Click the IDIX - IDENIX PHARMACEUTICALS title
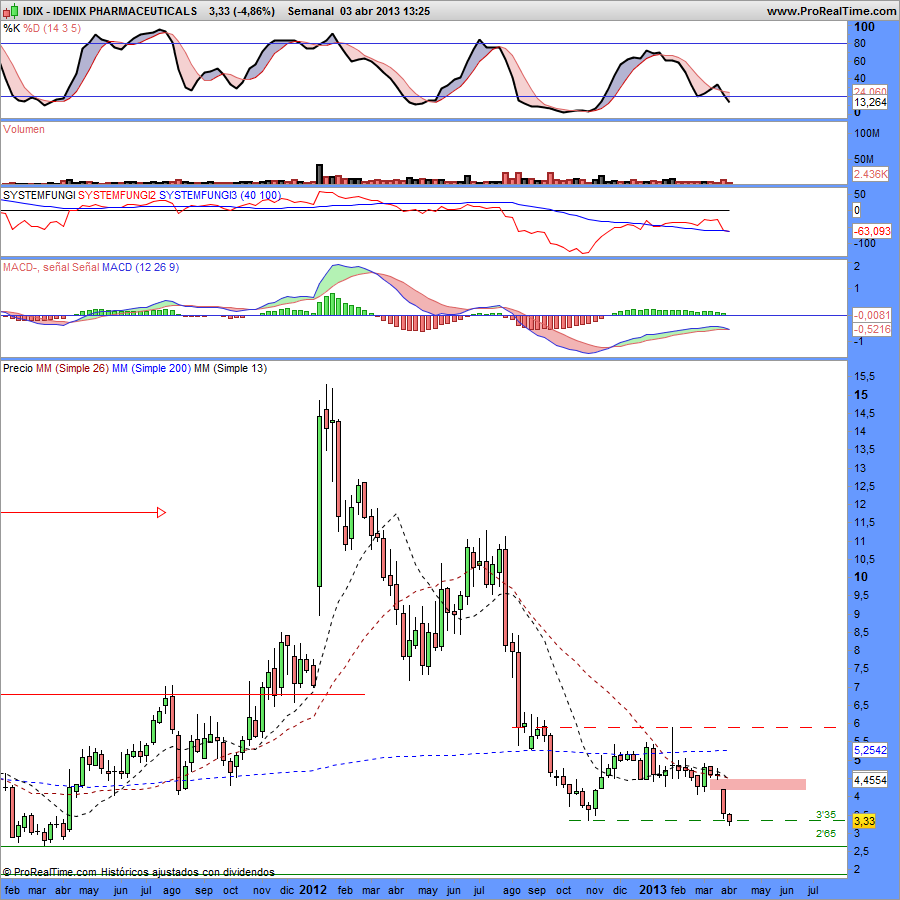 tap(110, 11)
